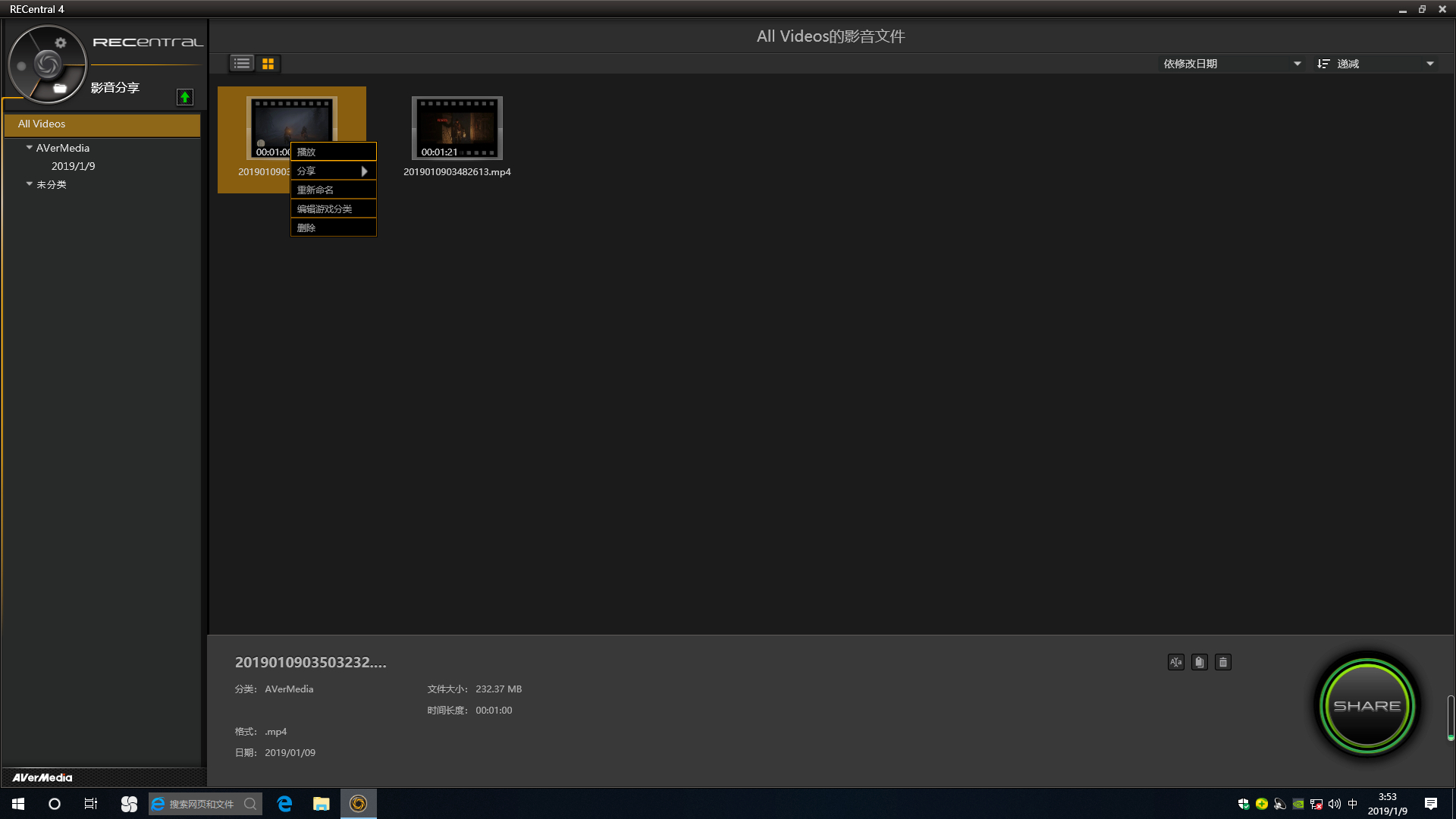Image resolution: width=1456 pixels, height=819 pixels.
Task: Click the tag category icon in details panel
Action: 1199,662
